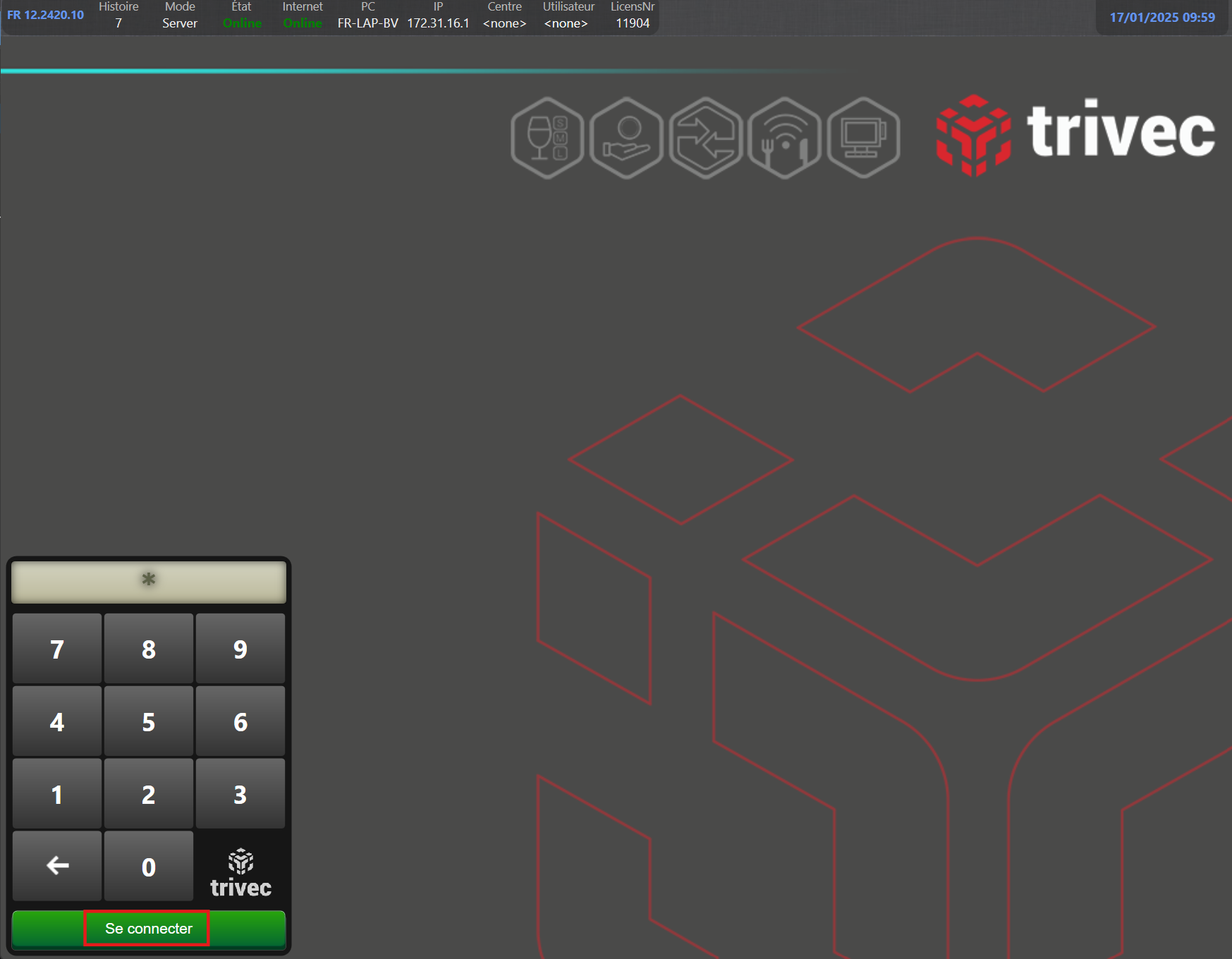
Task: Click the wireless fork and knife icon
Action: pyautogui.click(x=784, y=138)
